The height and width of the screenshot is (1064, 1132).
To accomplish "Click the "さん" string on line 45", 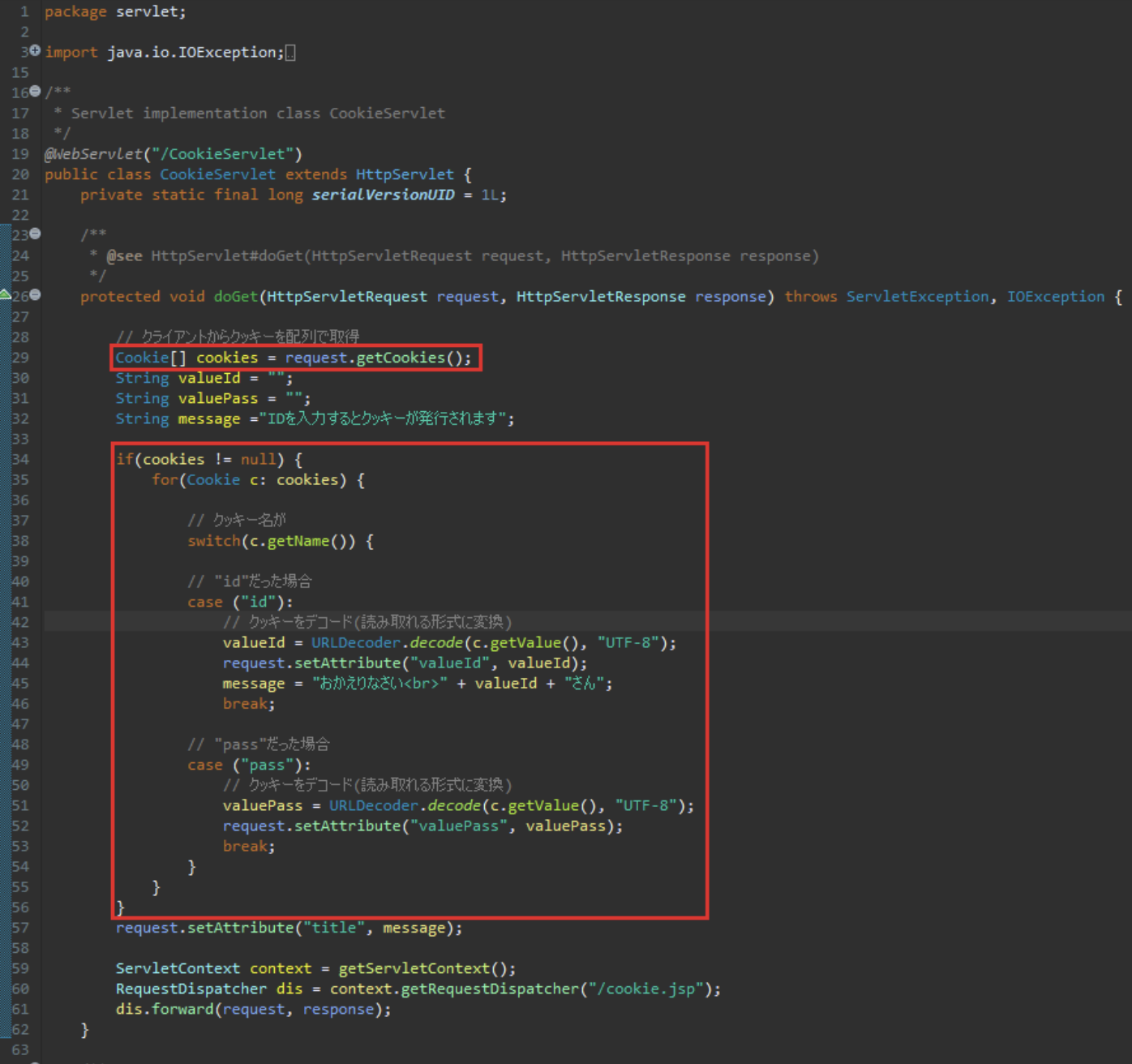I will 584,684.
